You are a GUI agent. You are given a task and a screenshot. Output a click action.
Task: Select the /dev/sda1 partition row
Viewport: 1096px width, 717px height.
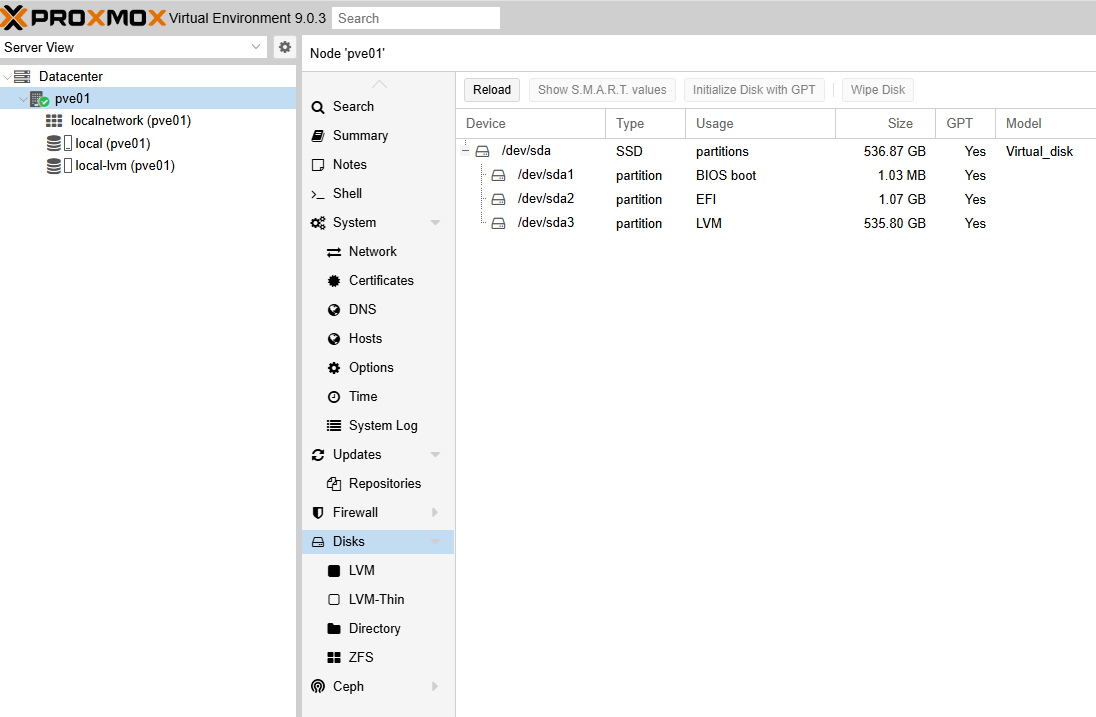[776, 175]
